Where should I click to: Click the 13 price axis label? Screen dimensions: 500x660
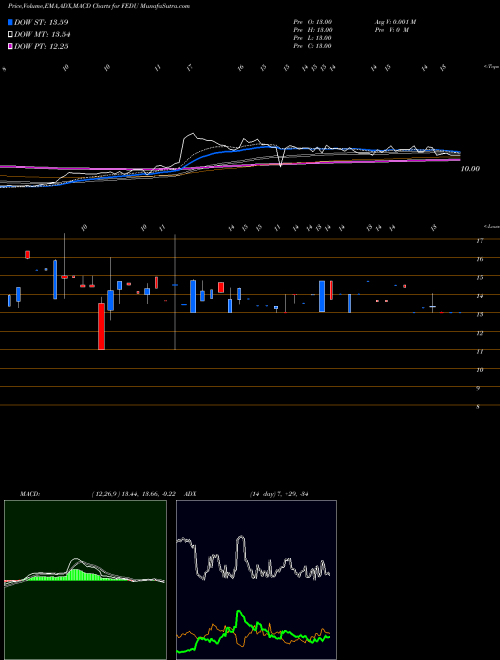coord(479,314)
